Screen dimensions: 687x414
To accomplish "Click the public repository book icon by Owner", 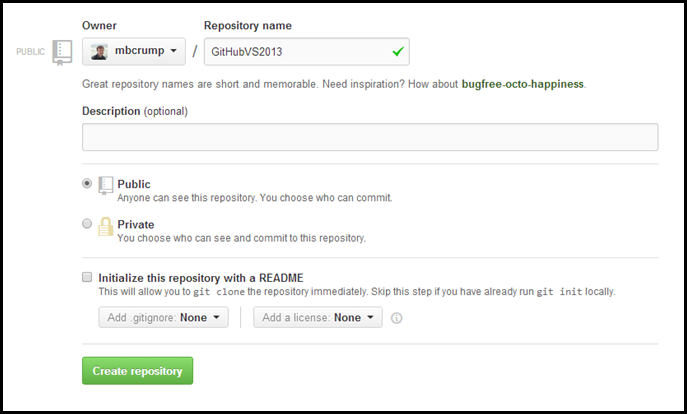I will pos(62,53).
